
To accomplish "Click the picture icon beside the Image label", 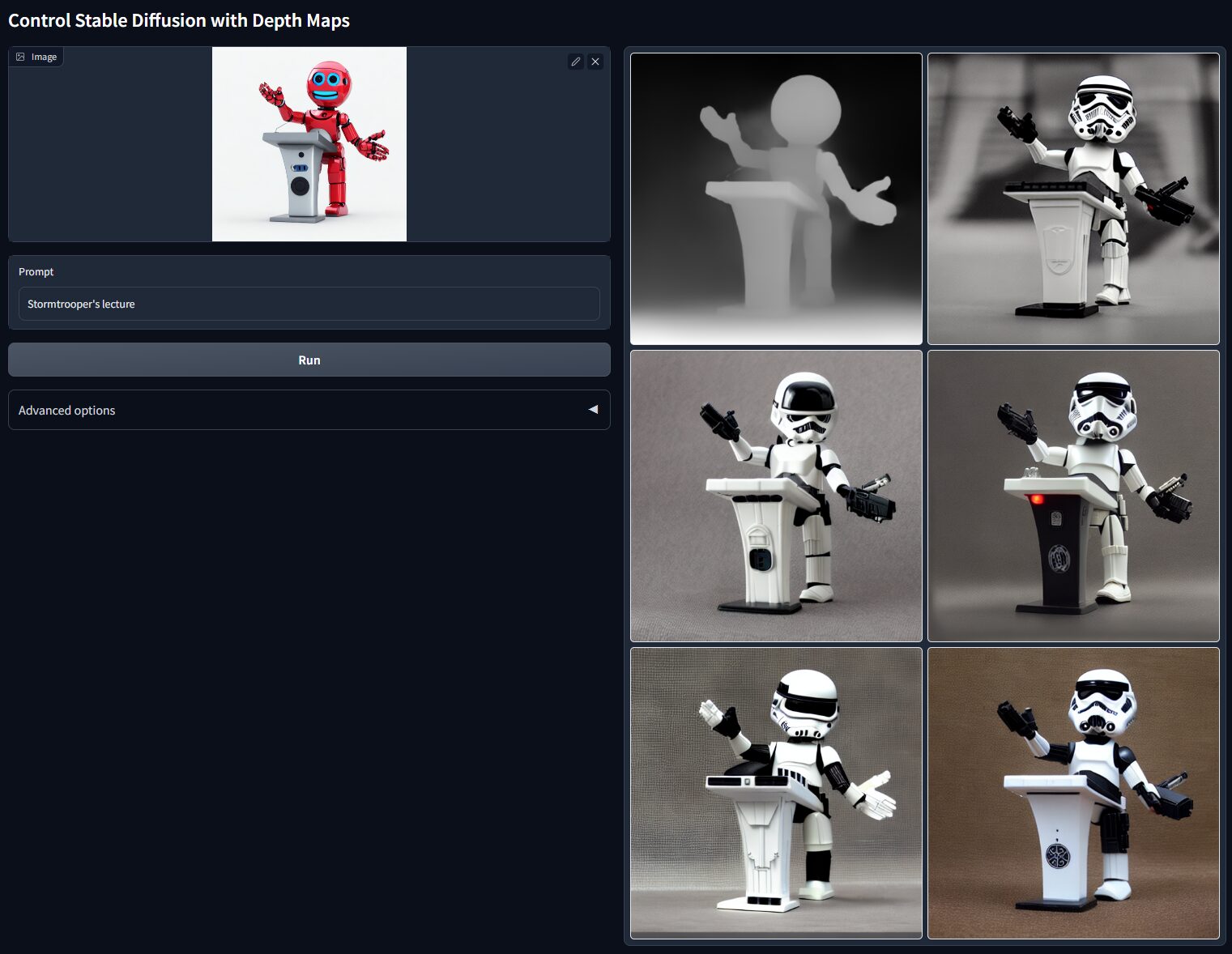I will (19, 56).
